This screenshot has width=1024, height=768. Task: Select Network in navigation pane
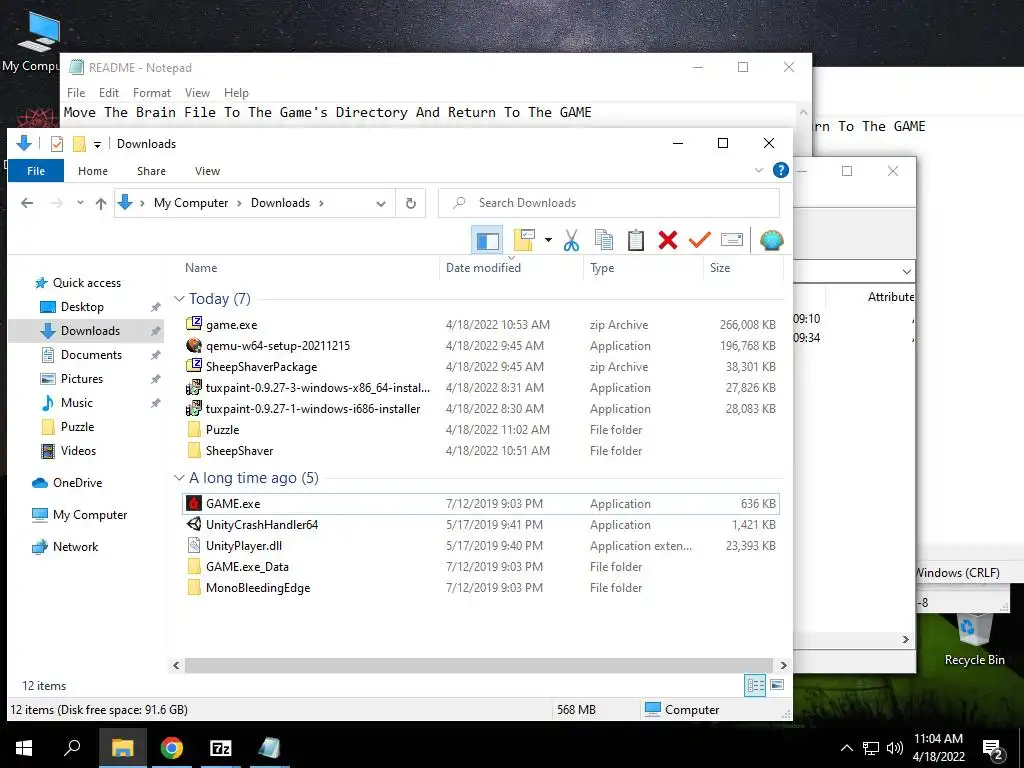pos(75,547)
